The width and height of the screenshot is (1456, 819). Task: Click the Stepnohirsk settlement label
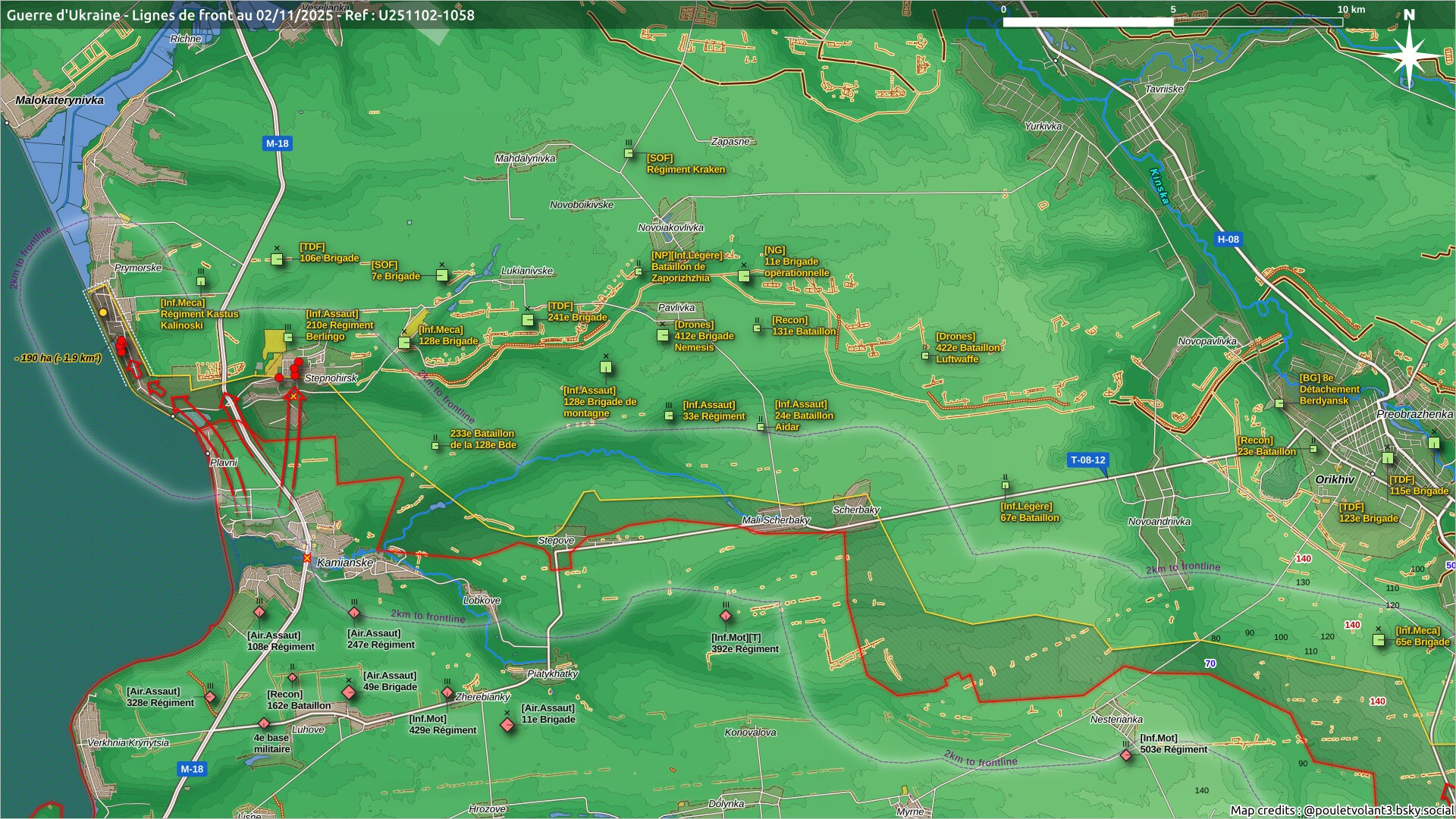[x=331, y=378]
